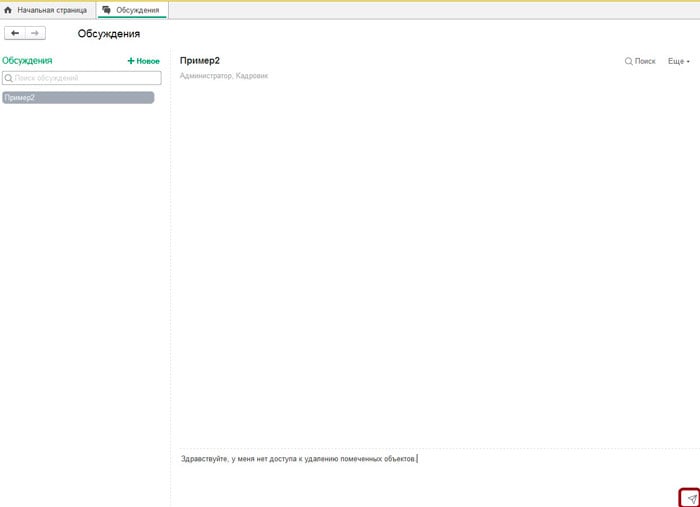Click the green Обсуждения sidebar header

tap(27, 61)
